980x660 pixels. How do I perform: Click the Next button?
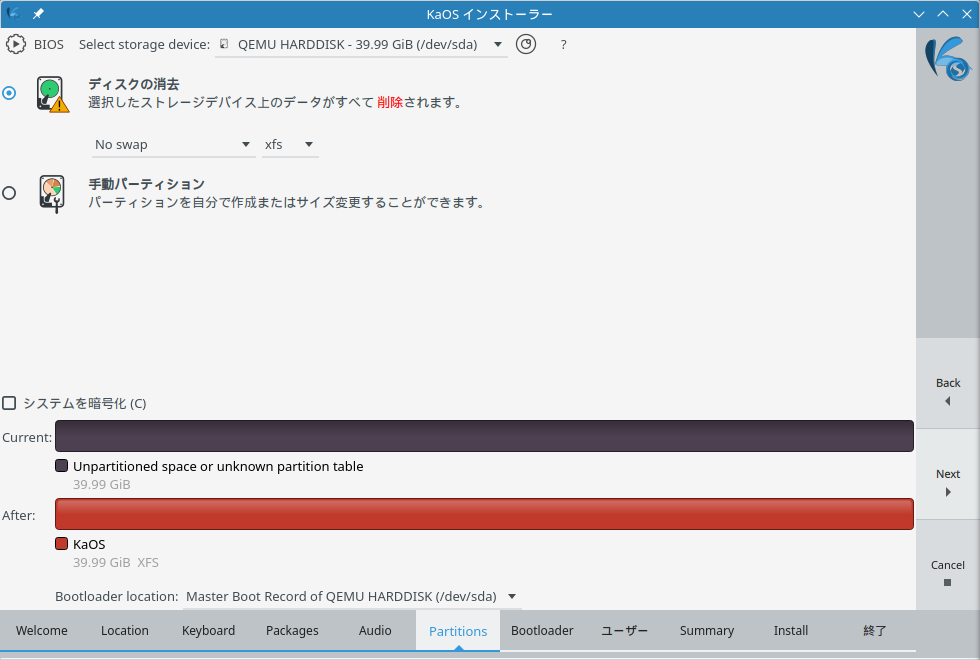[948, 474]
